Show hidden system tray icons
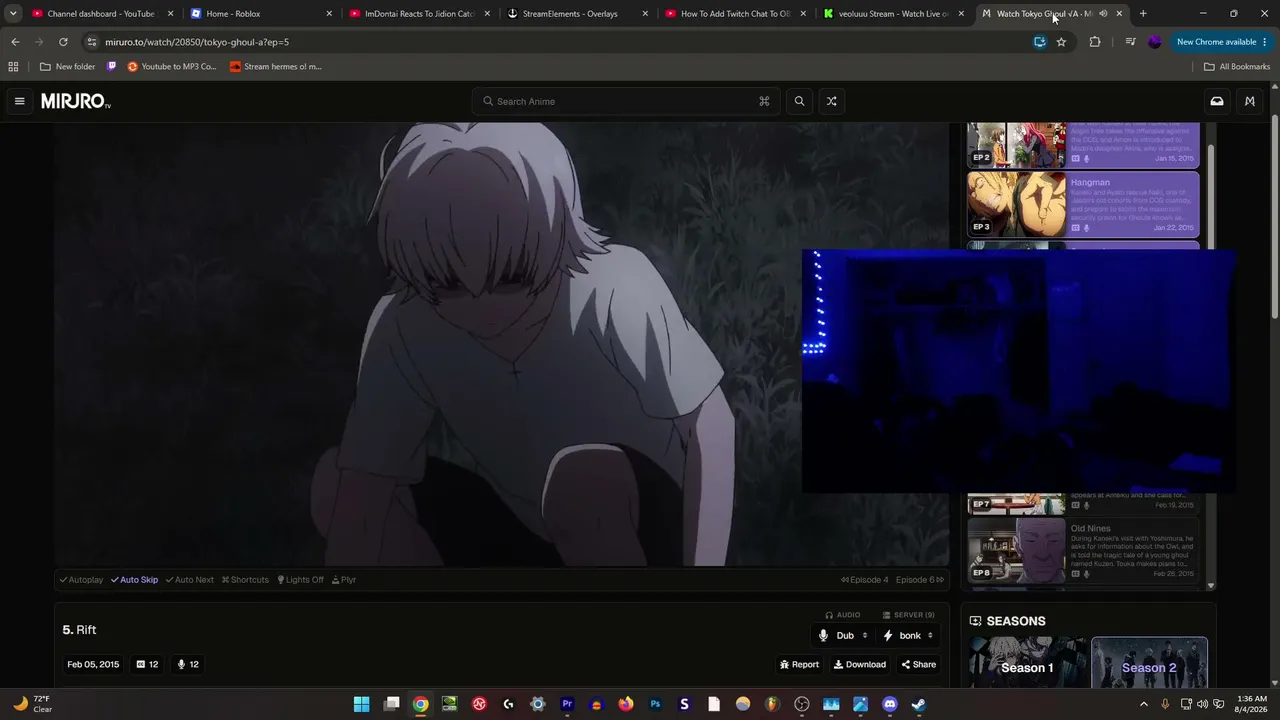1280x720 pixels. coord(1144,704)
